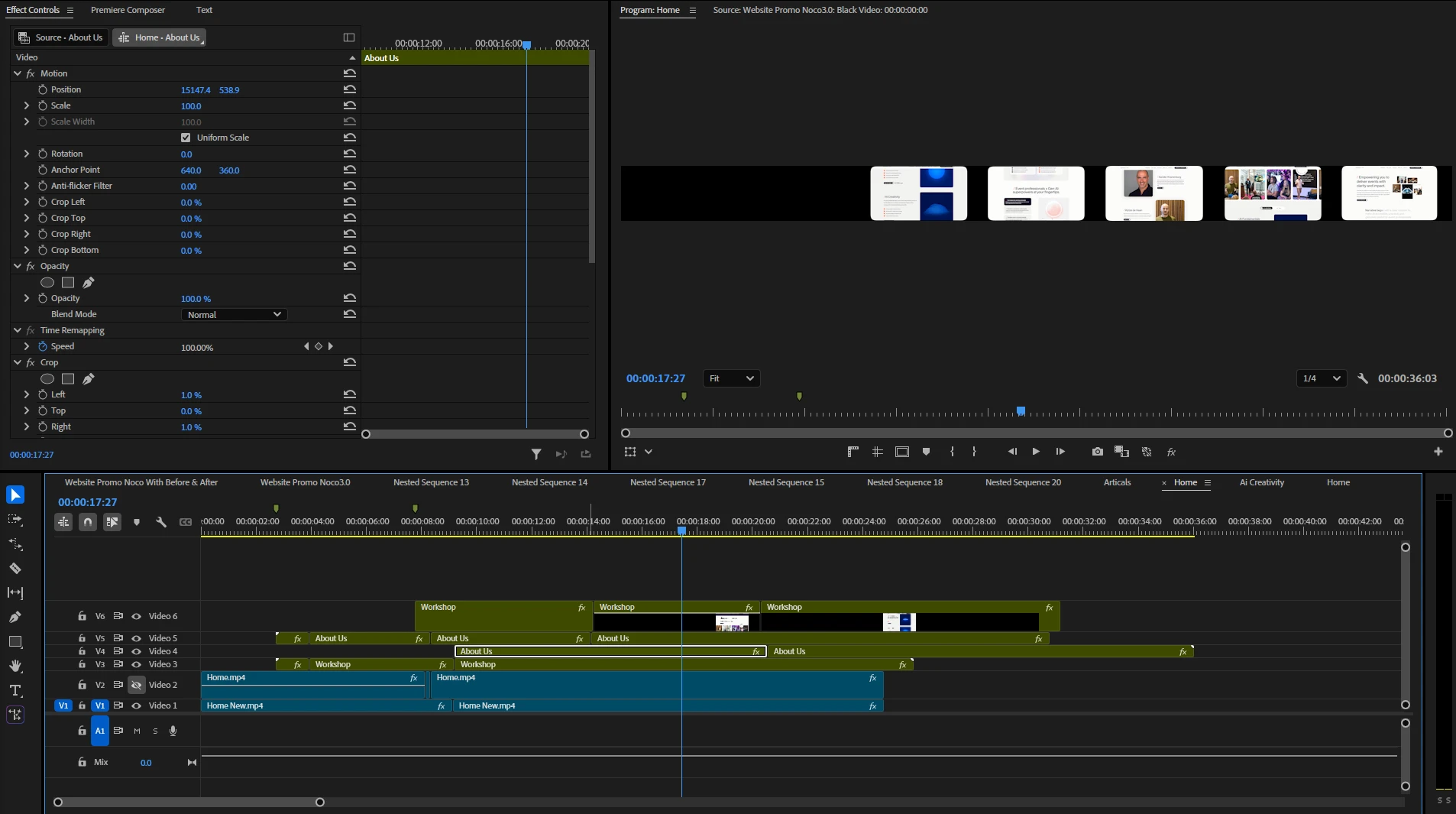Select the Razor tool
The height and width of the screenshot is (814, 1456).
point(15,568)
